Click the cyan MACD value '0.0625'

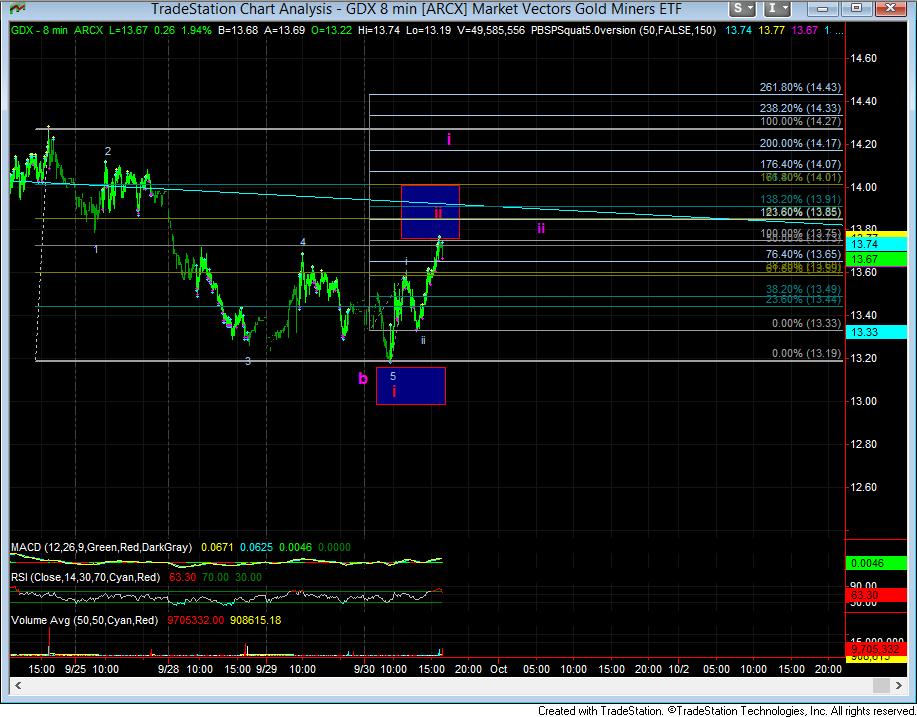coord(256,547)
